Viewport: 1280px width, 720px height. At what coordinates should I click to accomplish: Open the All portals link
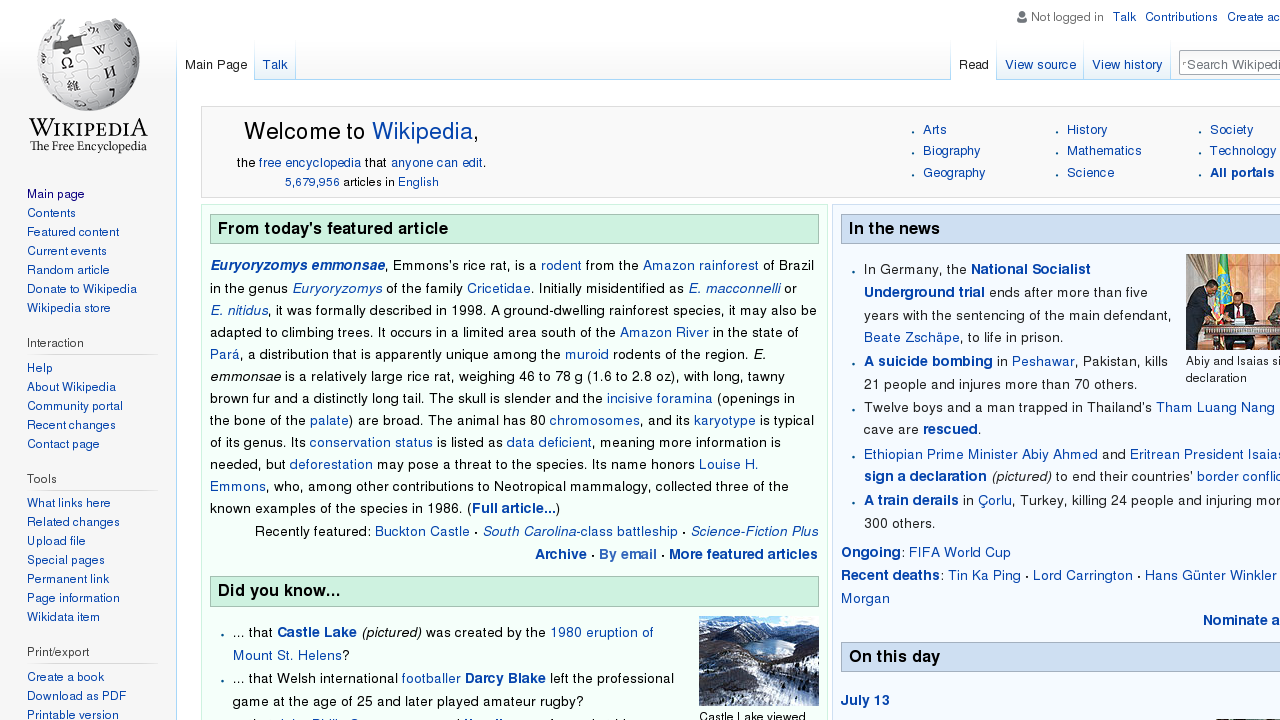pos(1242,173)
